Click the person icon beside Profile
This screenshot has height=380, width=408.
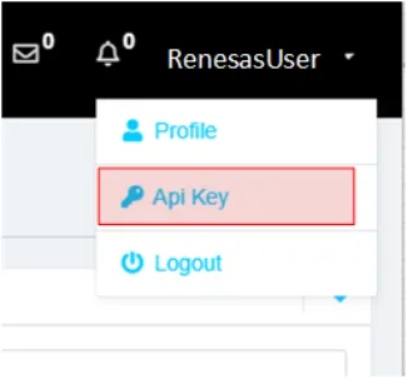(x=133, y=131)
